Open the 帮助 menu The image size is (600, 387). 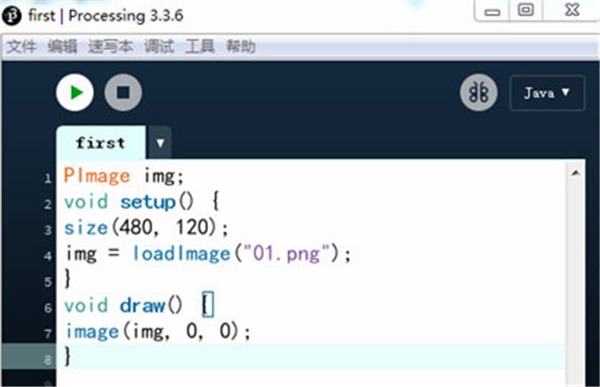click(x=240, y=47)
